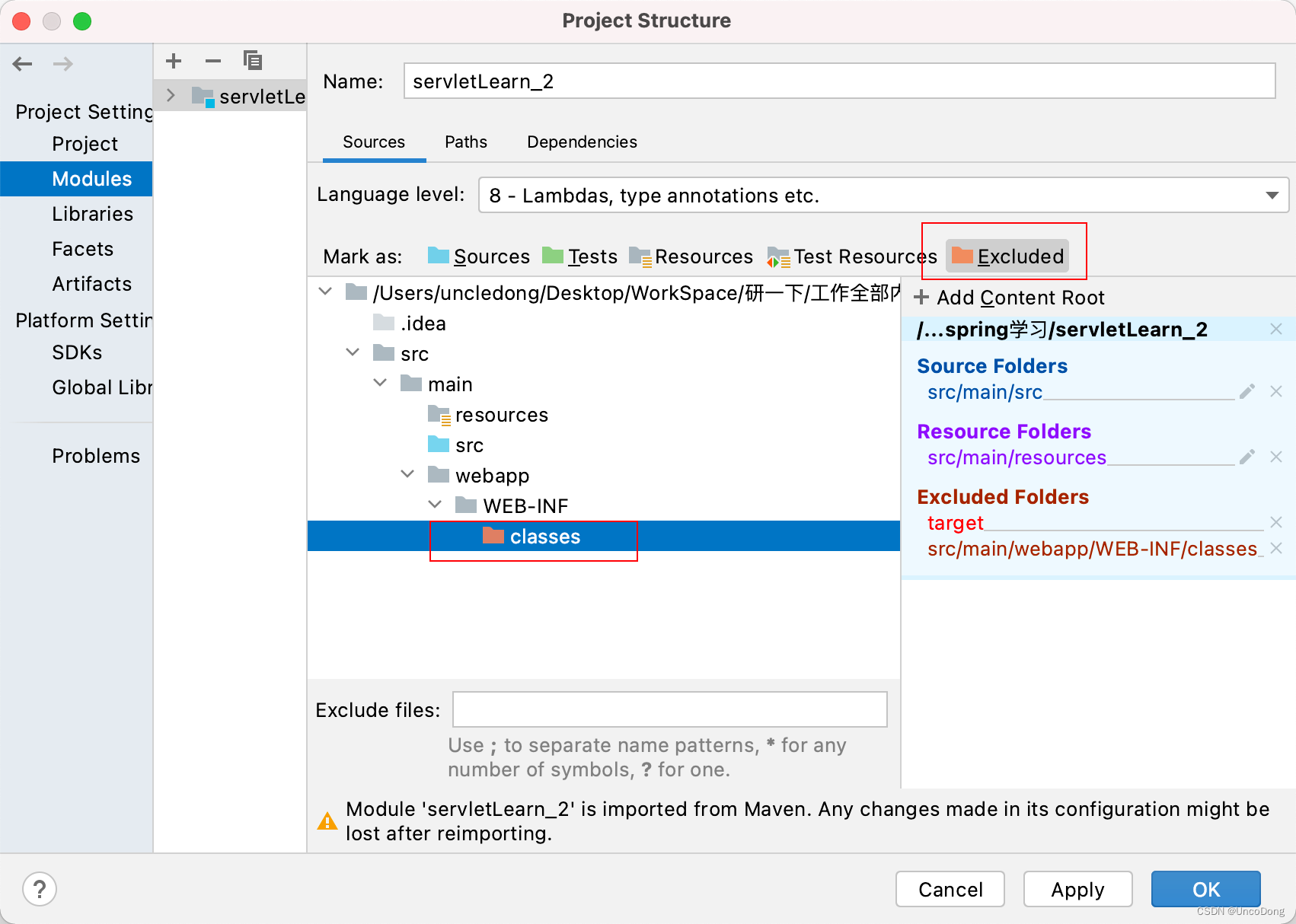Click src/main/src source folder link
This screenshot has width=1296, height=924.
[985, 392]
